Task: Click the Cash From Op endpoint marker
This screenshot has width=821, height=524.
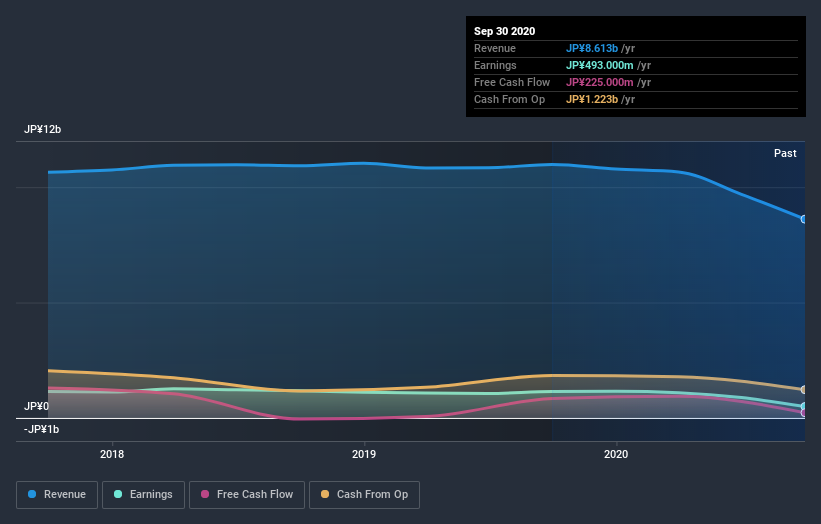Action: (x=804, y=389)
